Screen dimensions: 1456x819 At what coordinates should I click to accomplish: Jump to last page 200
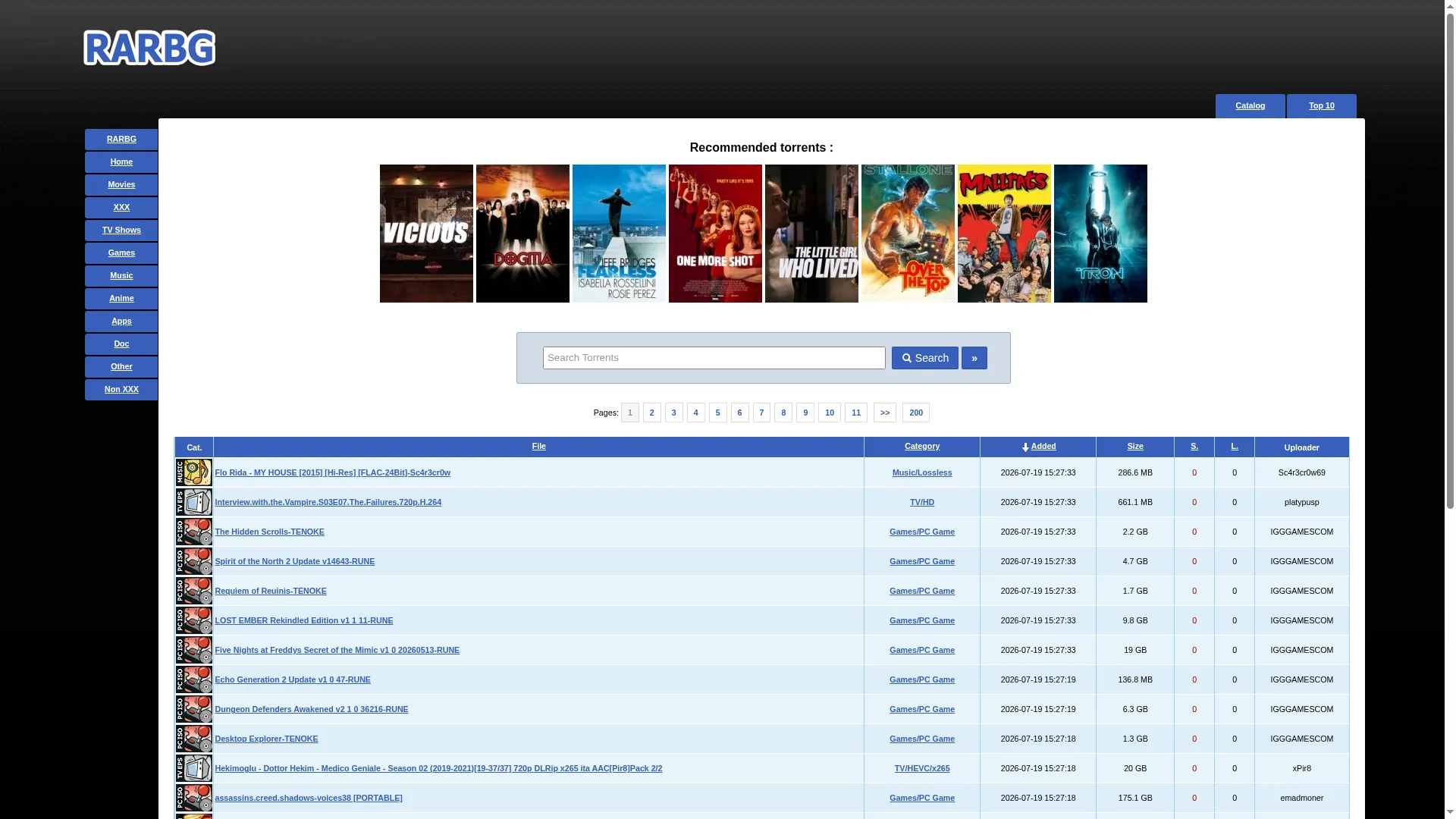(916, 413)
